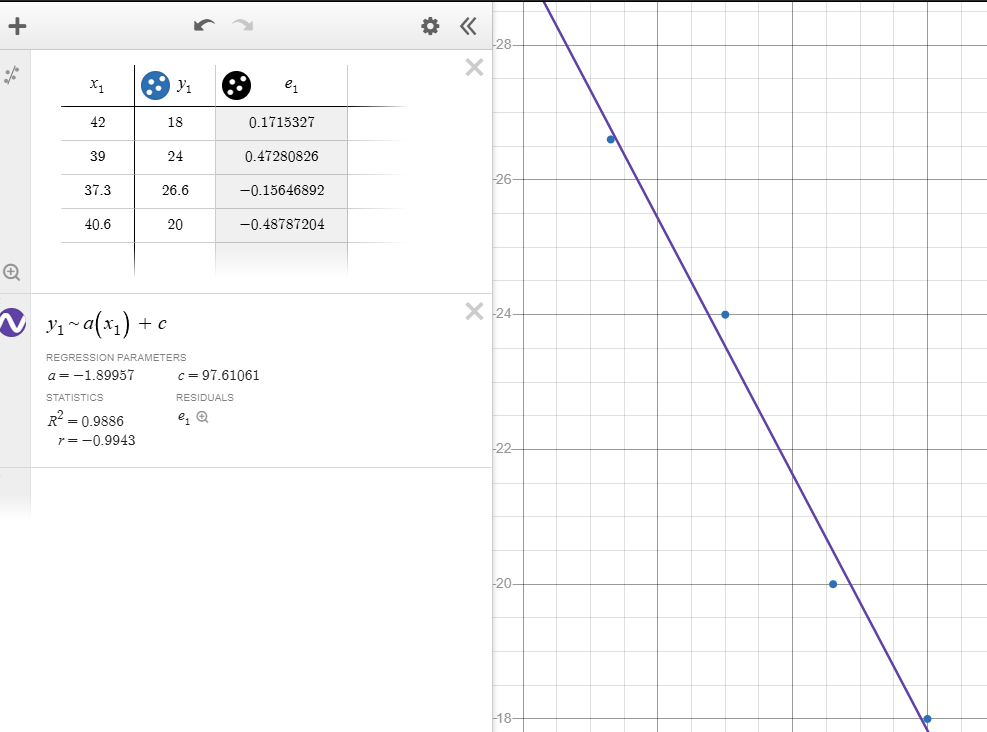Click the blue data point at y = 24

[725, 315]
